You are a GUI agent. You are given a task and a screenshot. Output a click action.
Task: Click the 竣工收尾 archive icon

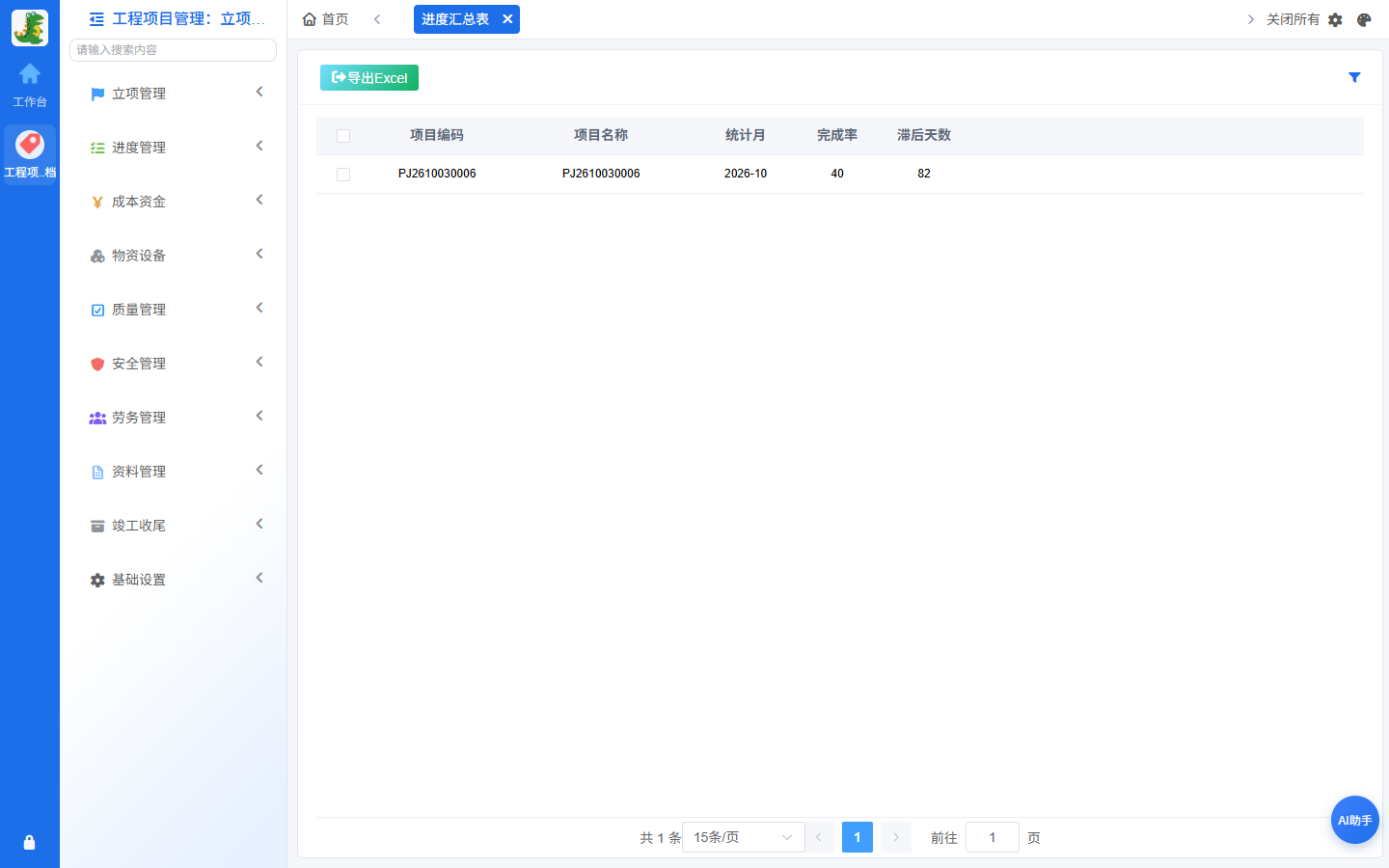tap(97, 526)
